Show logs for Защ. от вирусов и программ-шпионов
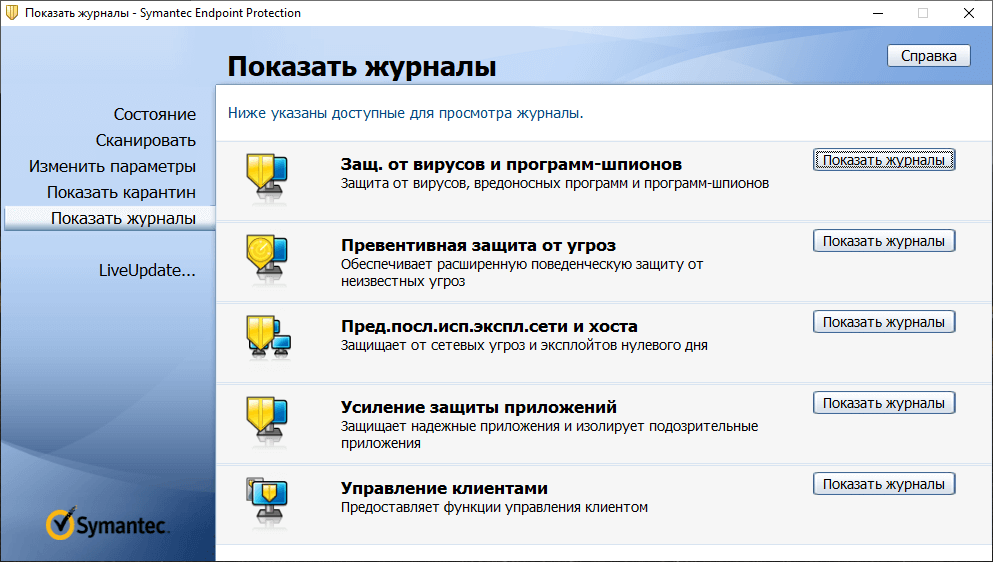This screenshot has width=993, height=562. pos(883,160)
